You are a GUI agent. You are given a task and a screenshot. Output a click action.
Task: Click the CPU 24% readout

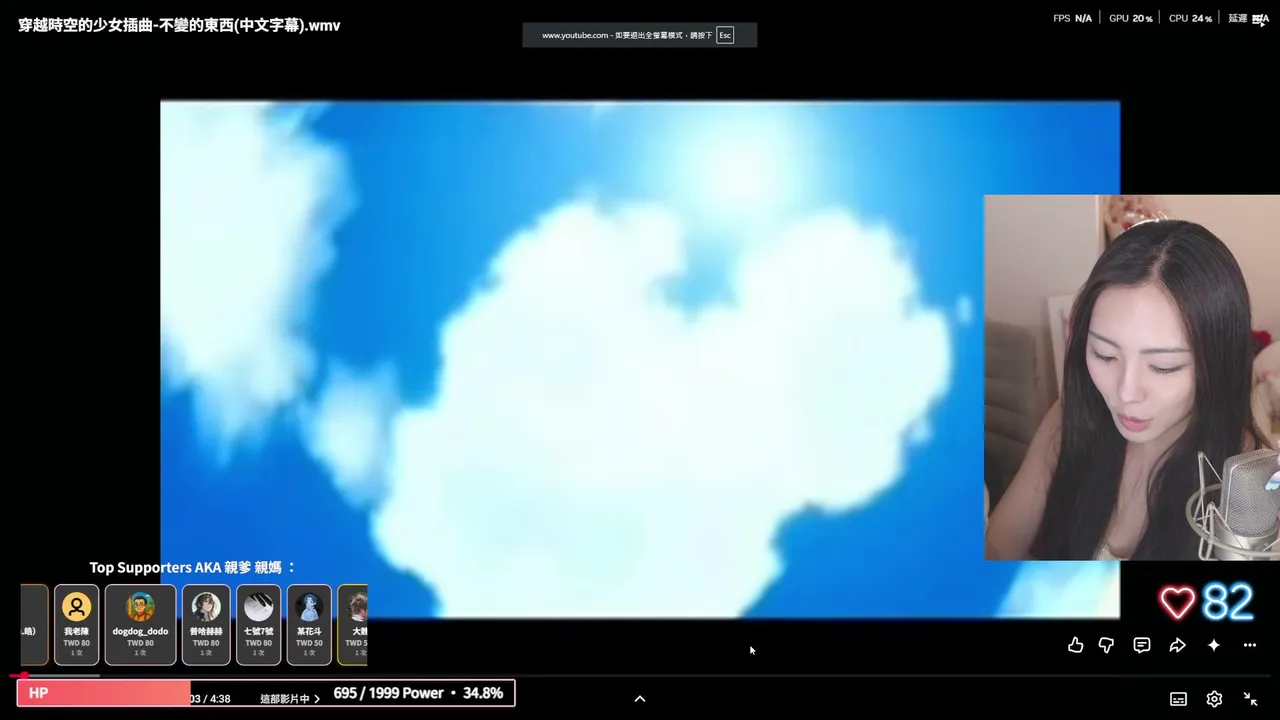click(1190, 18)
